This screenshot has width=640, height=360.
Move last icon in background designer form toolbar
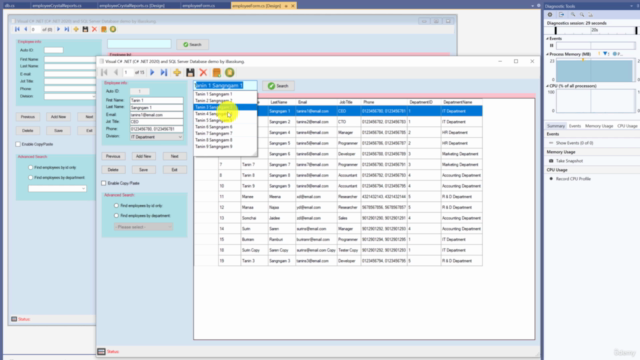click(67, 29)
